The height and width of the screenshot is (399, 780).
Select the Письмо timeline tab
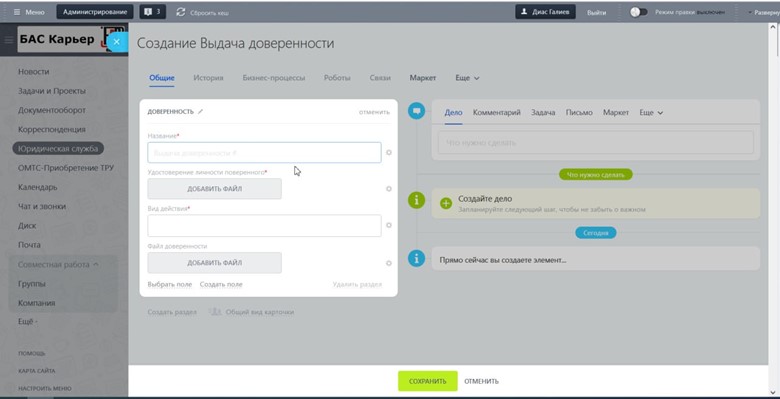click(x=579, y=113)
